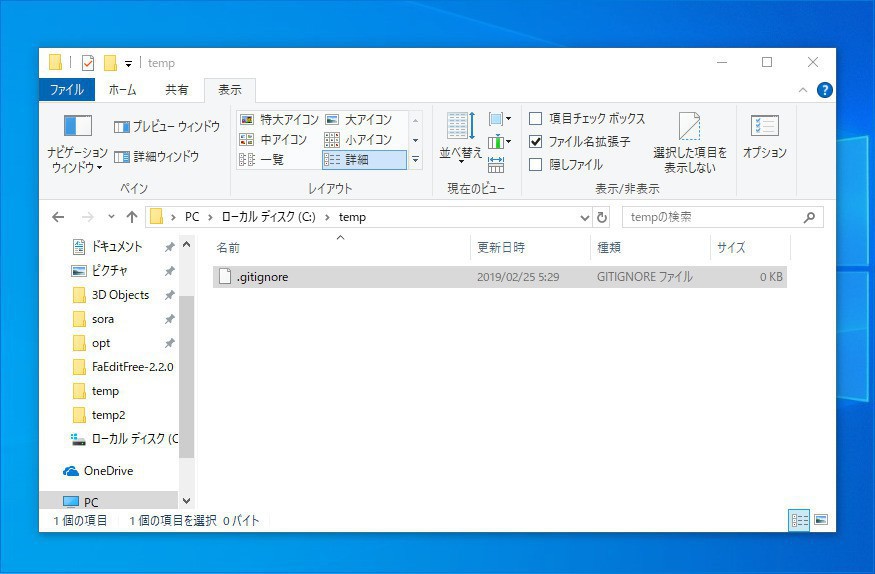
Task: Expand the address bar history dropdown
Action: [x=585, y=217]
